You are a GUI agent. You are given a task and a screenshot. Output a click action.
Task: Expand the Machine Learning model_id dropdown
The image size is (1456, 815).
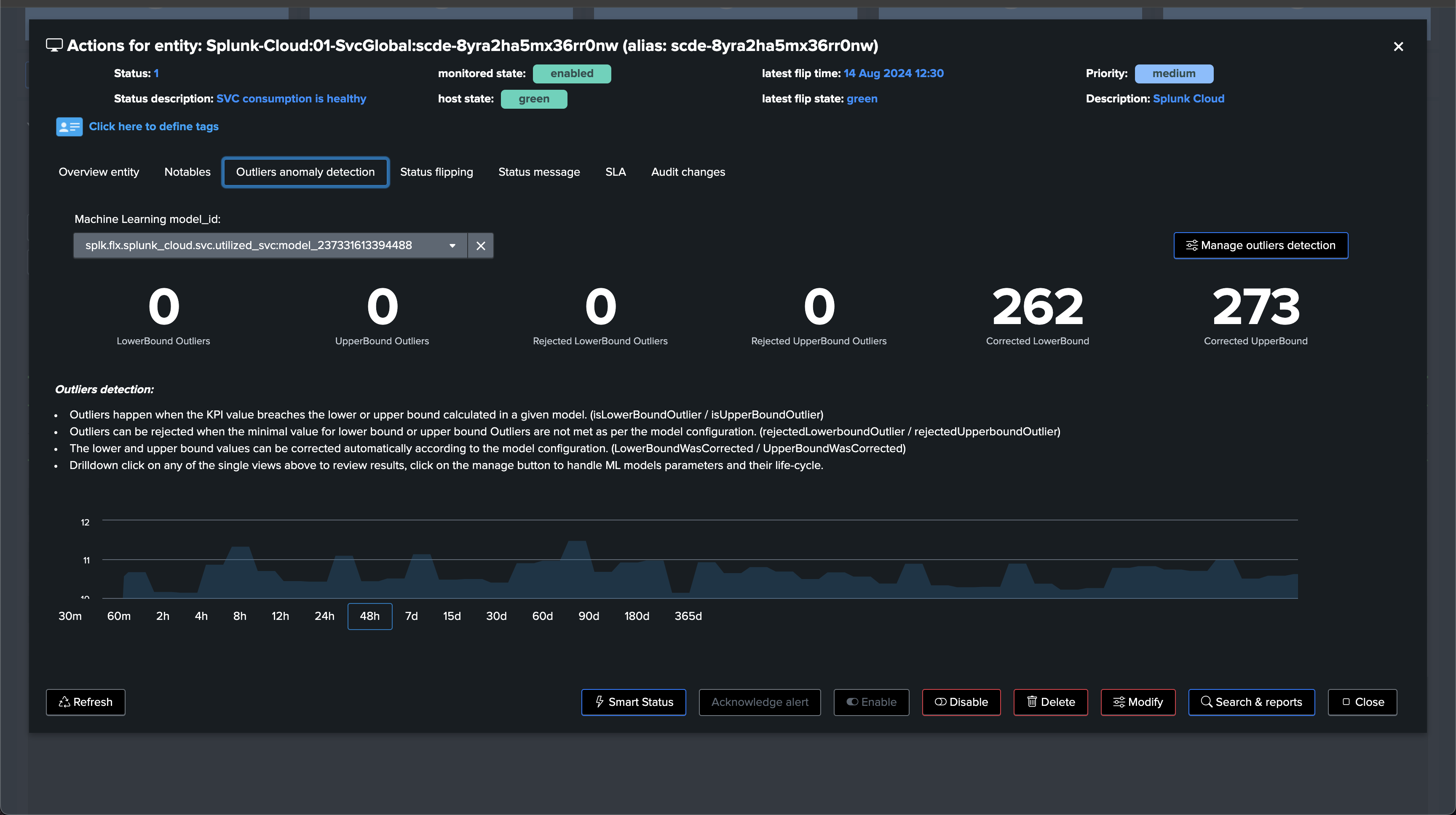[270, 246]
